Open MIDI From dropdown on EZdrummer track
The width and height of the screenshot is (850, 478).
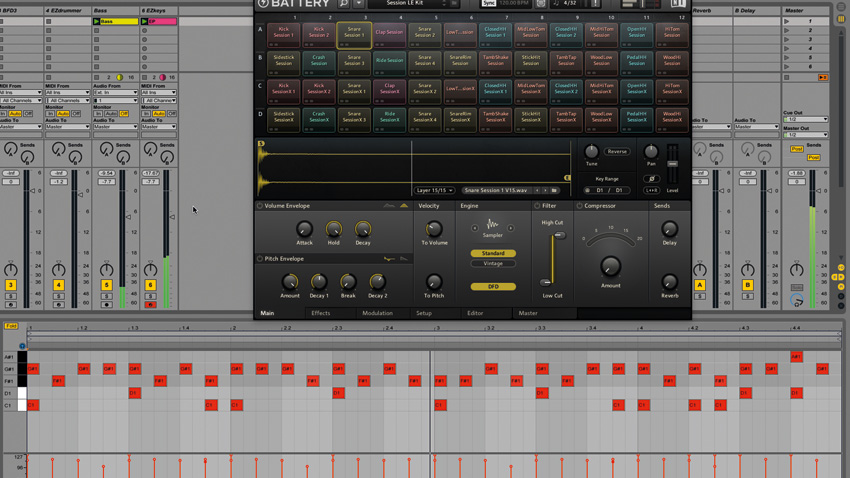pyautogui.click(x=67, y=93)
